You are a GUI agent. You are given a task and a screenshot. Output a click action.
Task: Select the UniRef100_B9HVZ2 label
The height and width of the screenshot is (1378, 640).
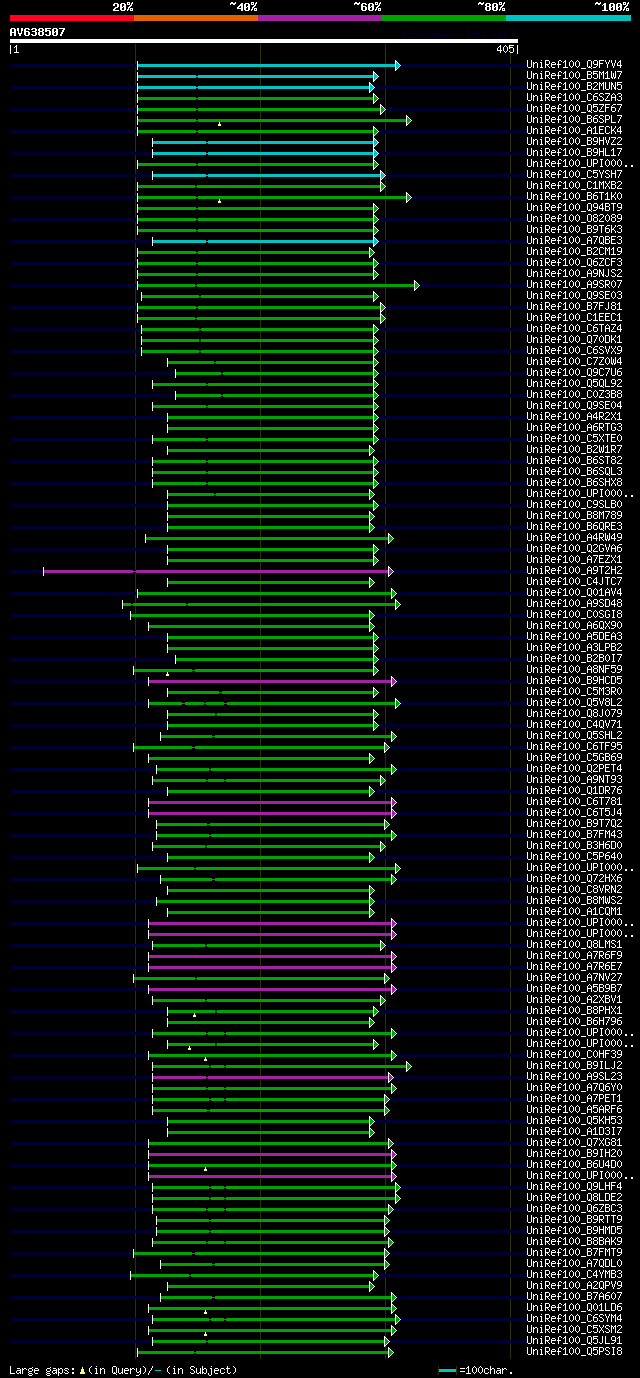(574, 142)
